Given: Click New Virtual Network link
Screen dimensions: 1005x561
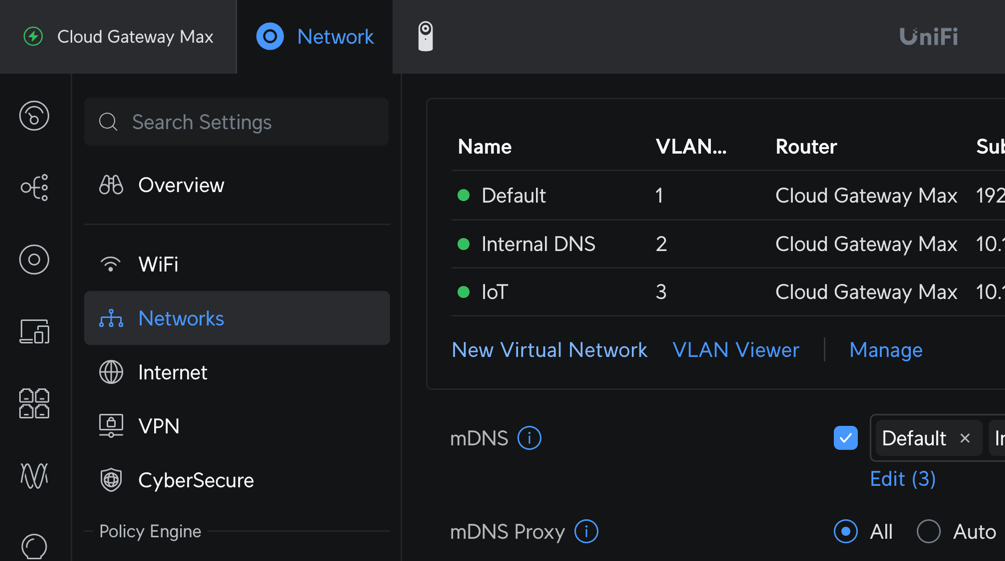Looking at the screenshot, I should 549,350.
